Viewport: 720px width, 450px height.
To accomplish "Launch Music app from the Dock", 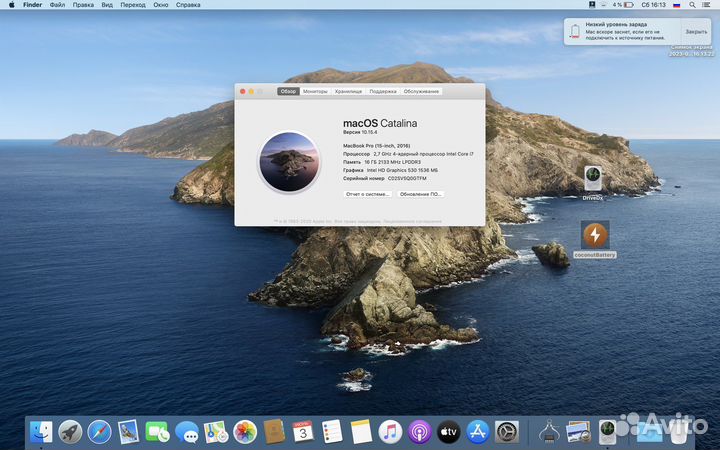I will coord(390,432).
